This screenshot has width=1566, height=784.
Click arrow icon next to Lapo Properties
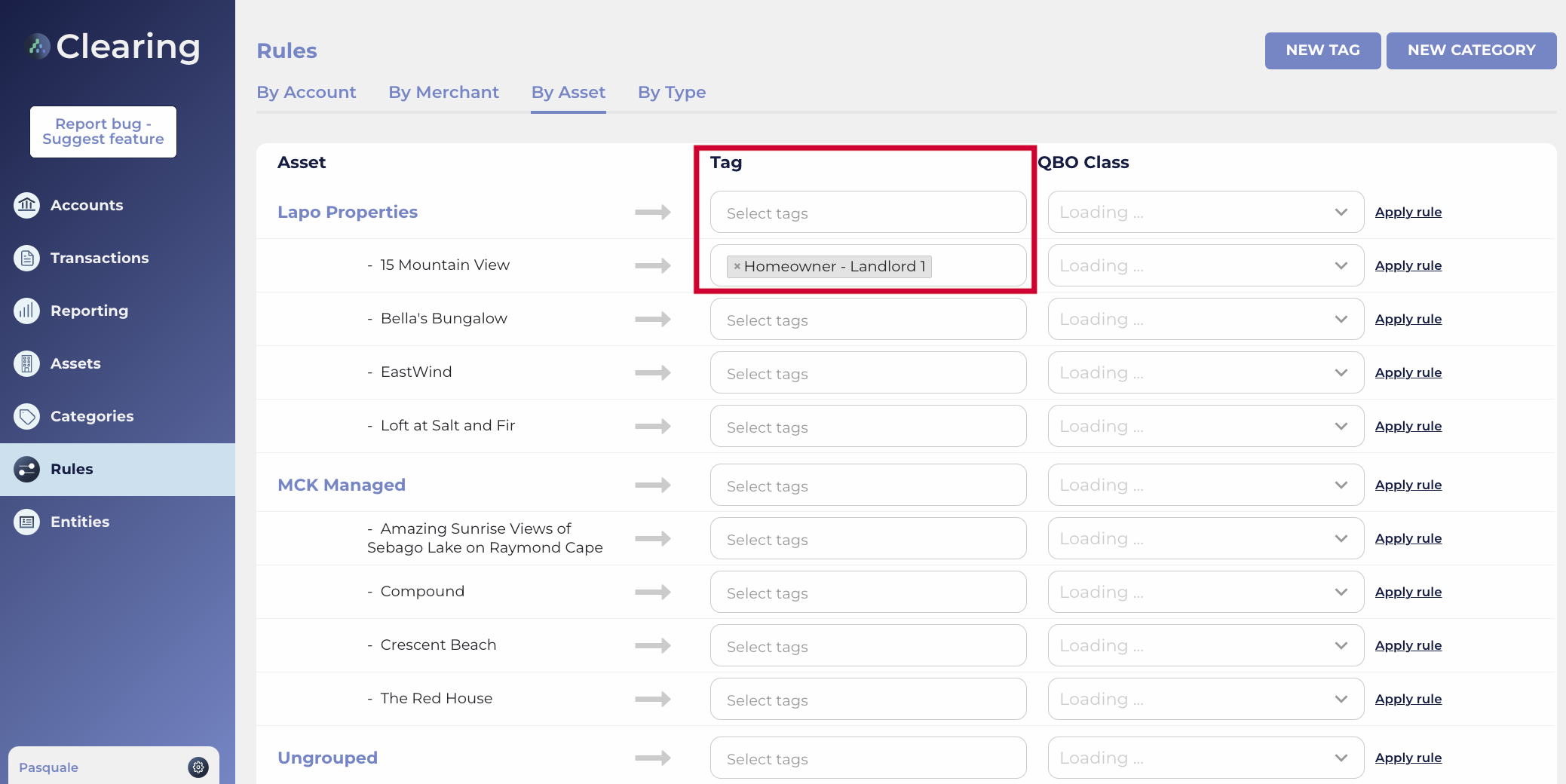pyautogui.click(x=653, y=213)
